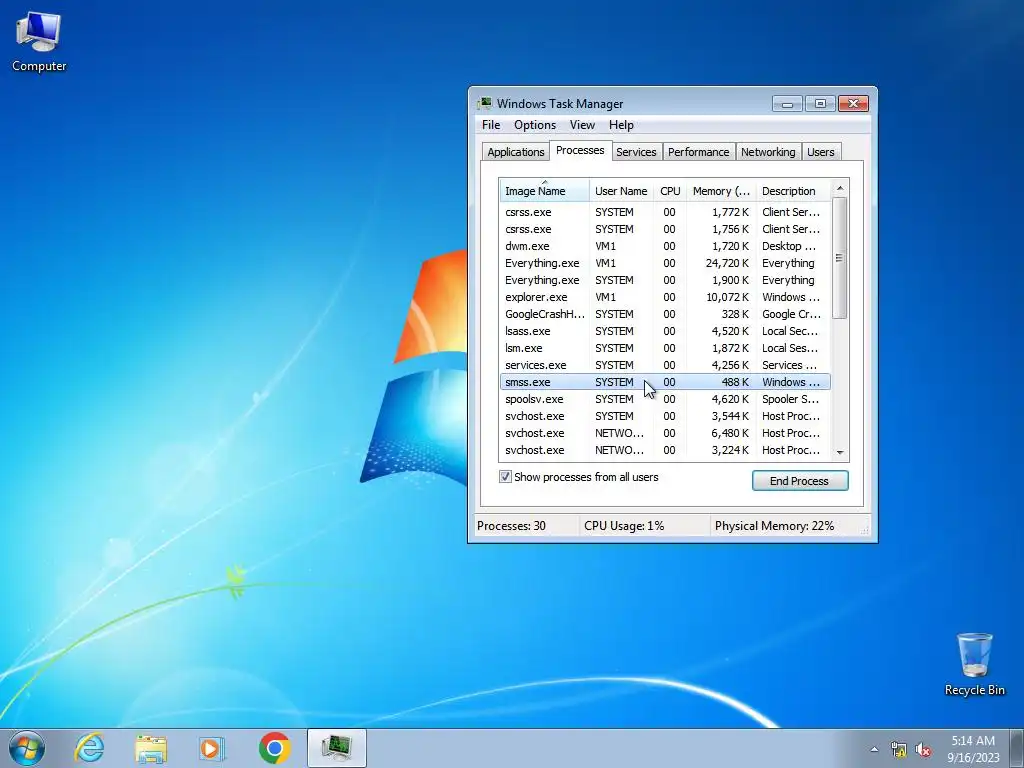
Task: Open Windows Media Player from the taskbar
Action: [212, 748]
